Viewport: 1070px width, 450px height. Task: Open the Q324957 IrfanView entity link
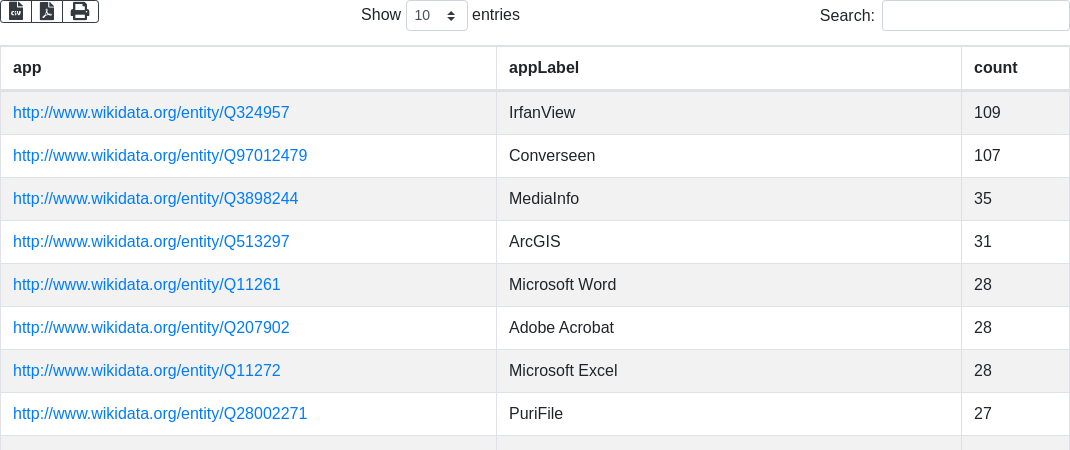pos(151,113)
